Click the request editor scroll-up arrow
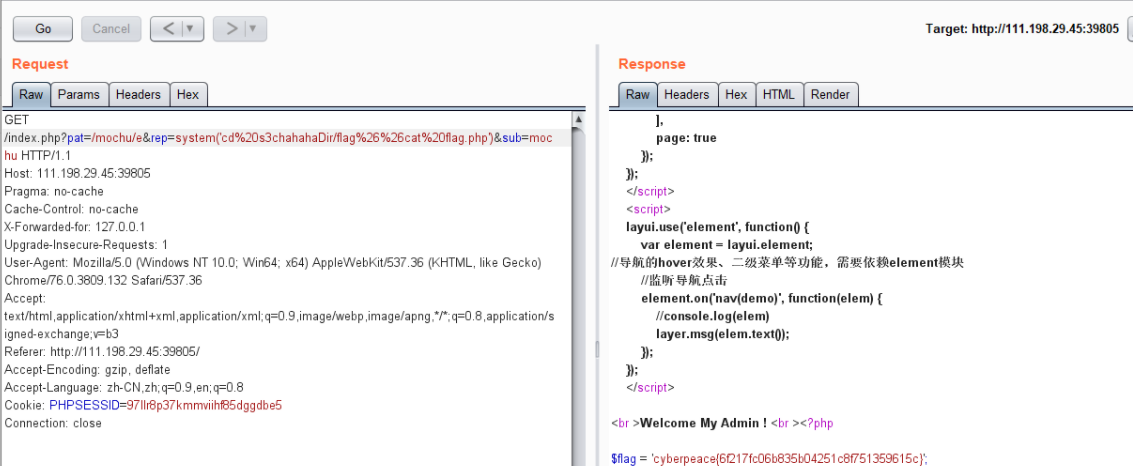The height and width of the screenshot is (466, 1133). (x=578, y=118)
